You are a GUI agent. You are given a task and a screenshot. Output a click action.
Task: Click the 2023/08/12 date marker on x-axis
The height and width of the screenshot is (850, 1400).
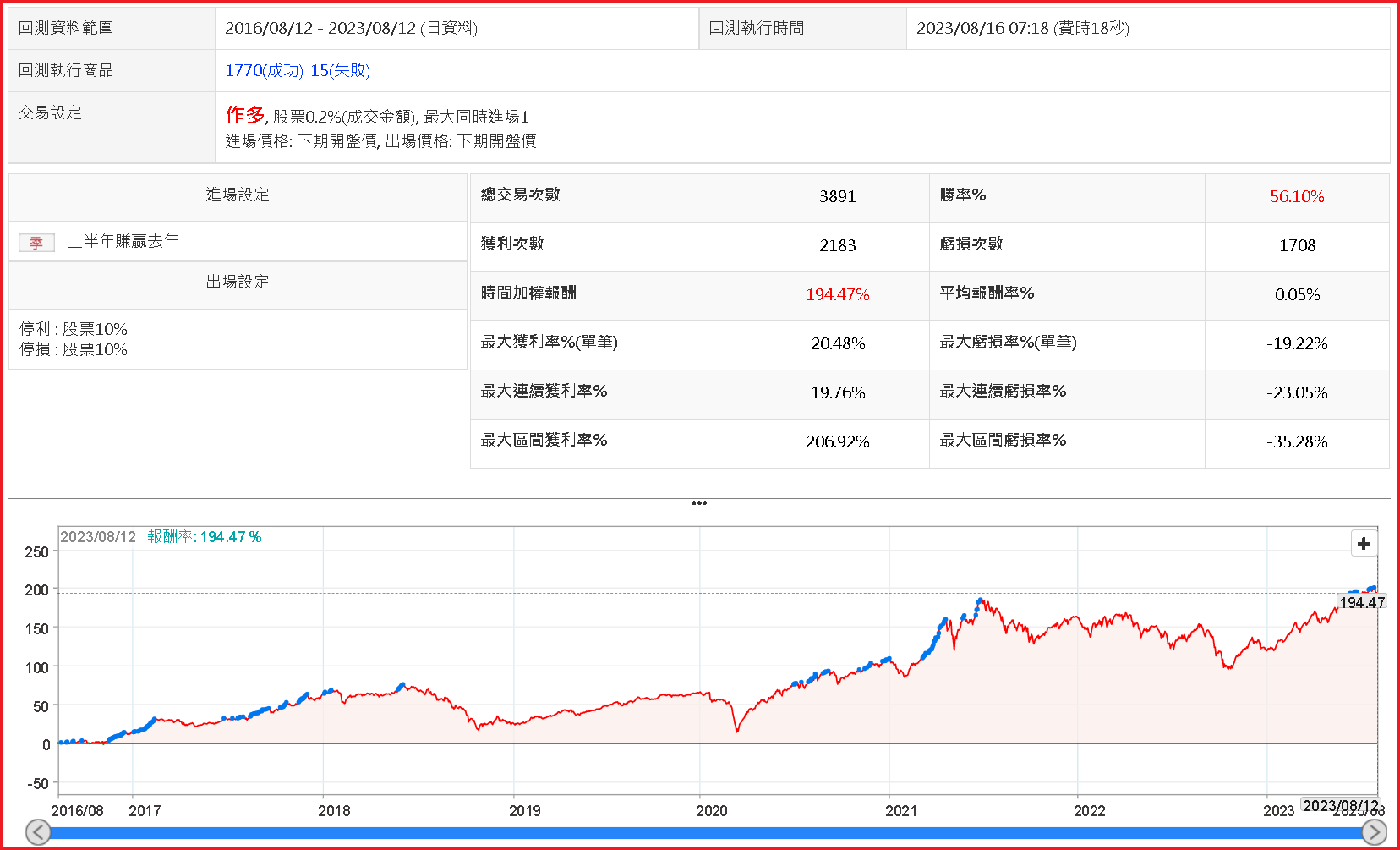pos(1340,805)
